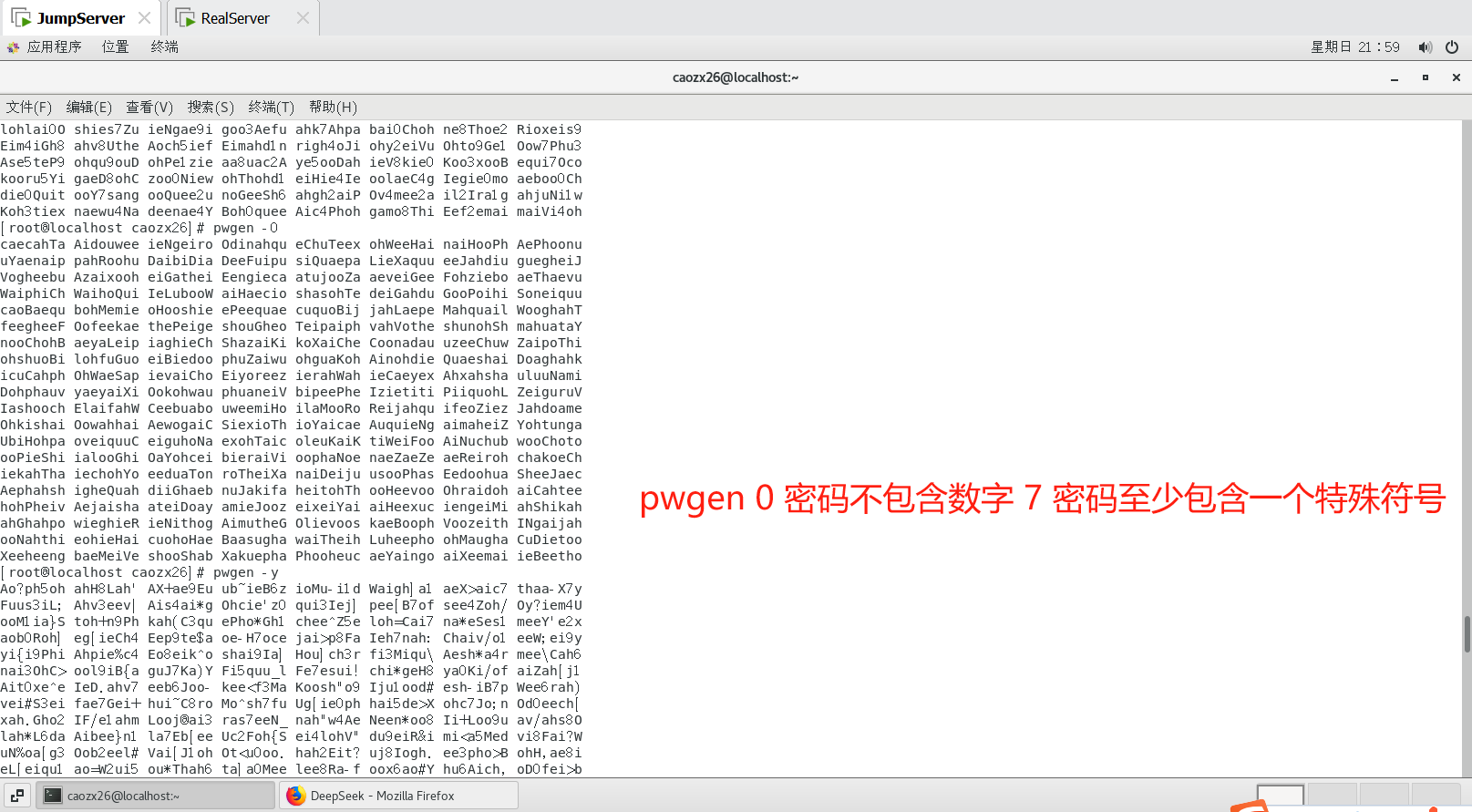This screenshot has height=812, width=1472.
Task: Open the 编辑(E) menu
Action: [x=88, y=107]
